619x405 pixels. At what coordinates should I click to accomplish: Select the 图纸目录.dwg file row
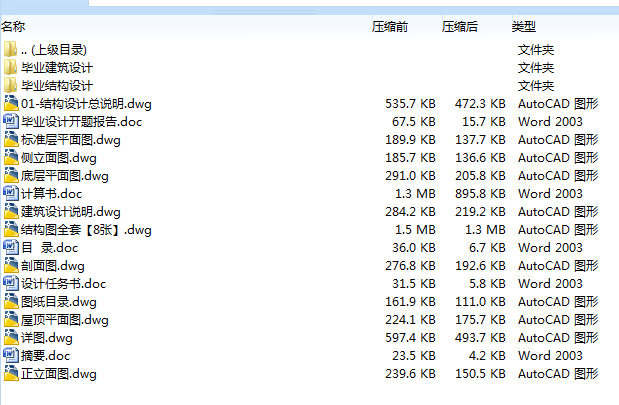click(58, 301)
